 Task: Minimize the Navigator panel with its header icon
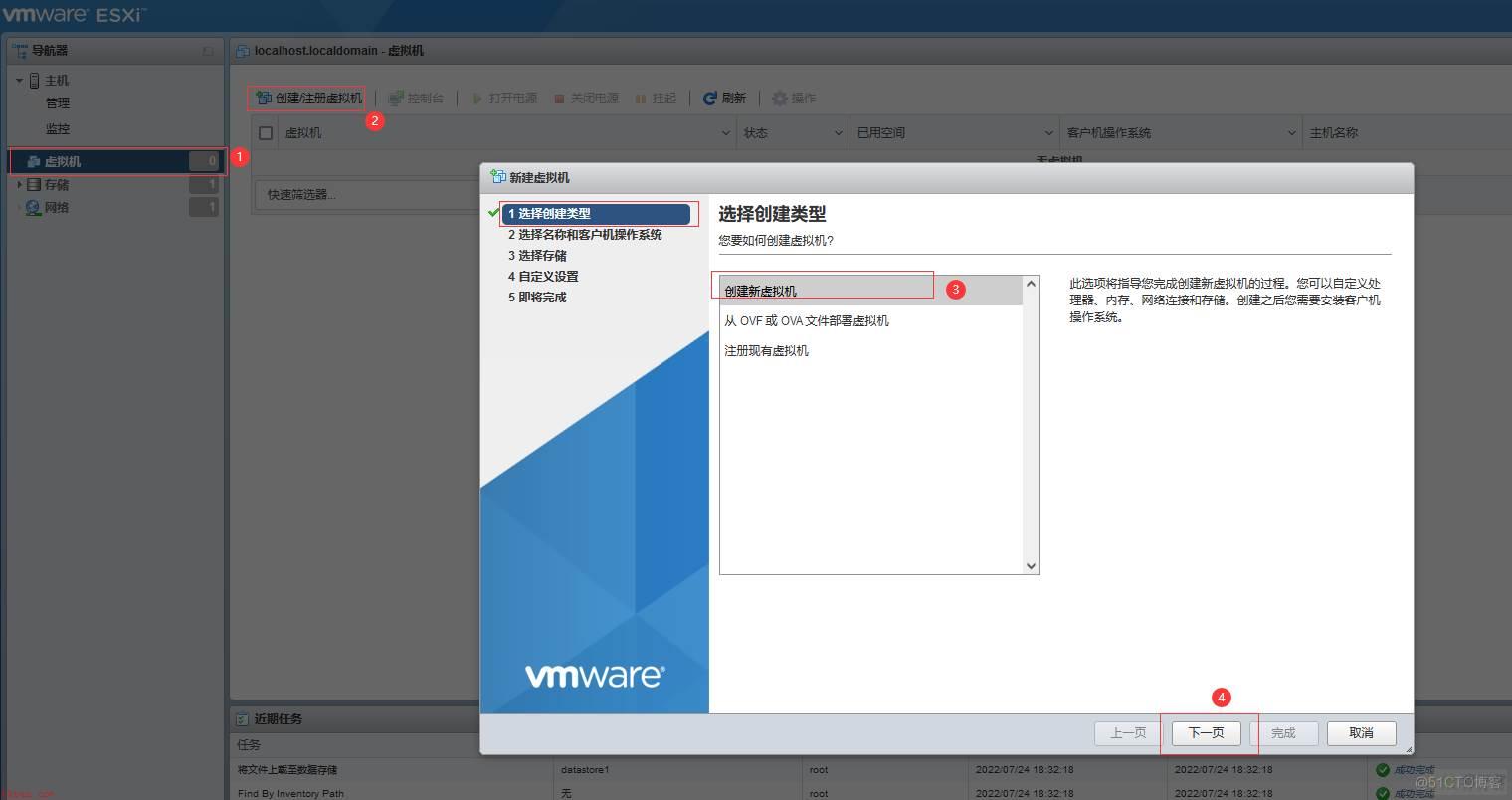pos(208,51)
